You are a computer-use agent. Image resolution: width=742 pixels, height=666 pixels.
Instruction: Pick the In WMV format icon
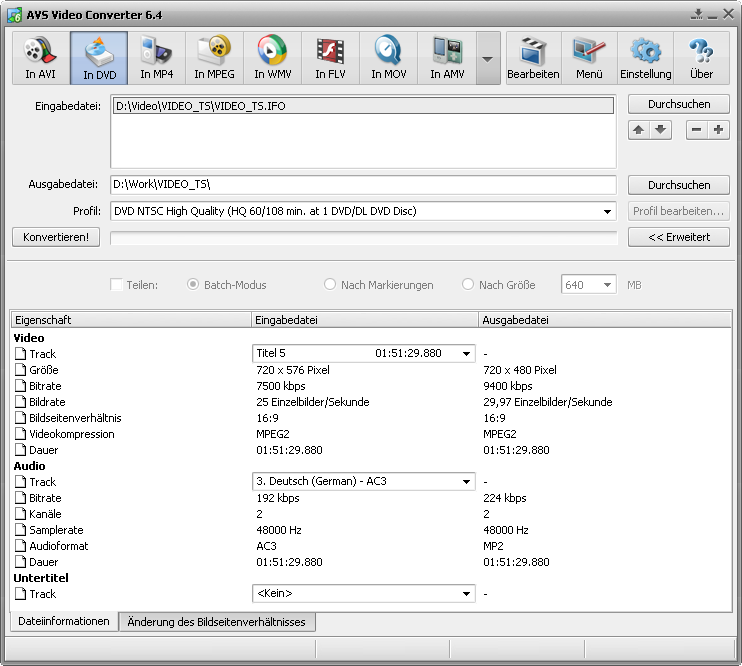(x=273, y=58)
